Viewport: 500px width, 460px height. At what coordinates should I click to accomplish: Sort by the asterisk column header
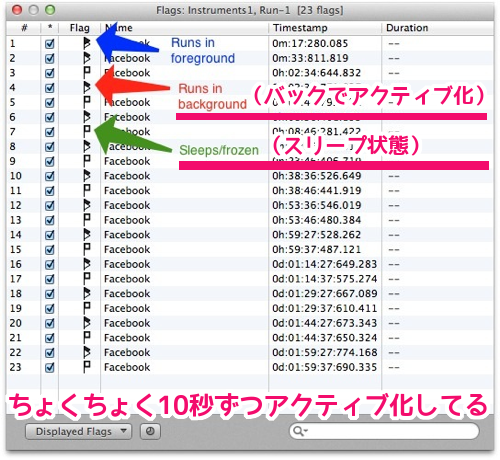[50, 28]
